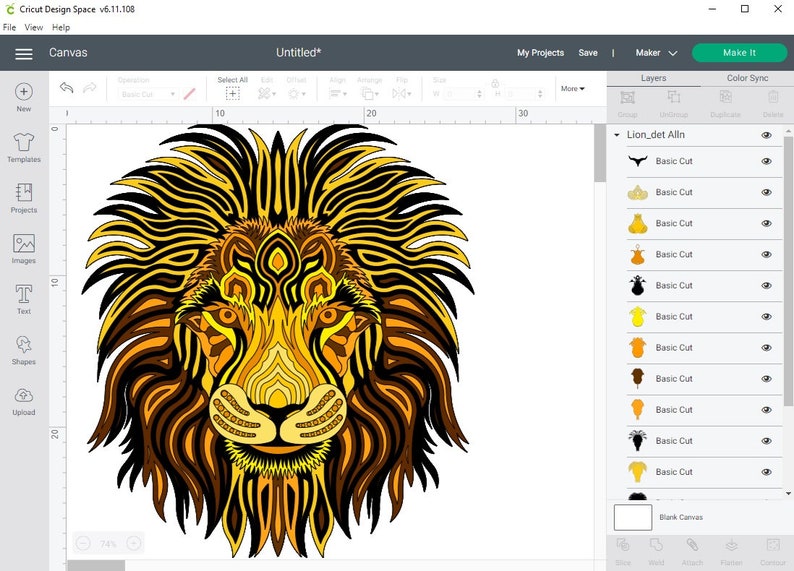This screenshot has height=571, width=794.
Task: Select the Text tool
Action: (23, 298)
